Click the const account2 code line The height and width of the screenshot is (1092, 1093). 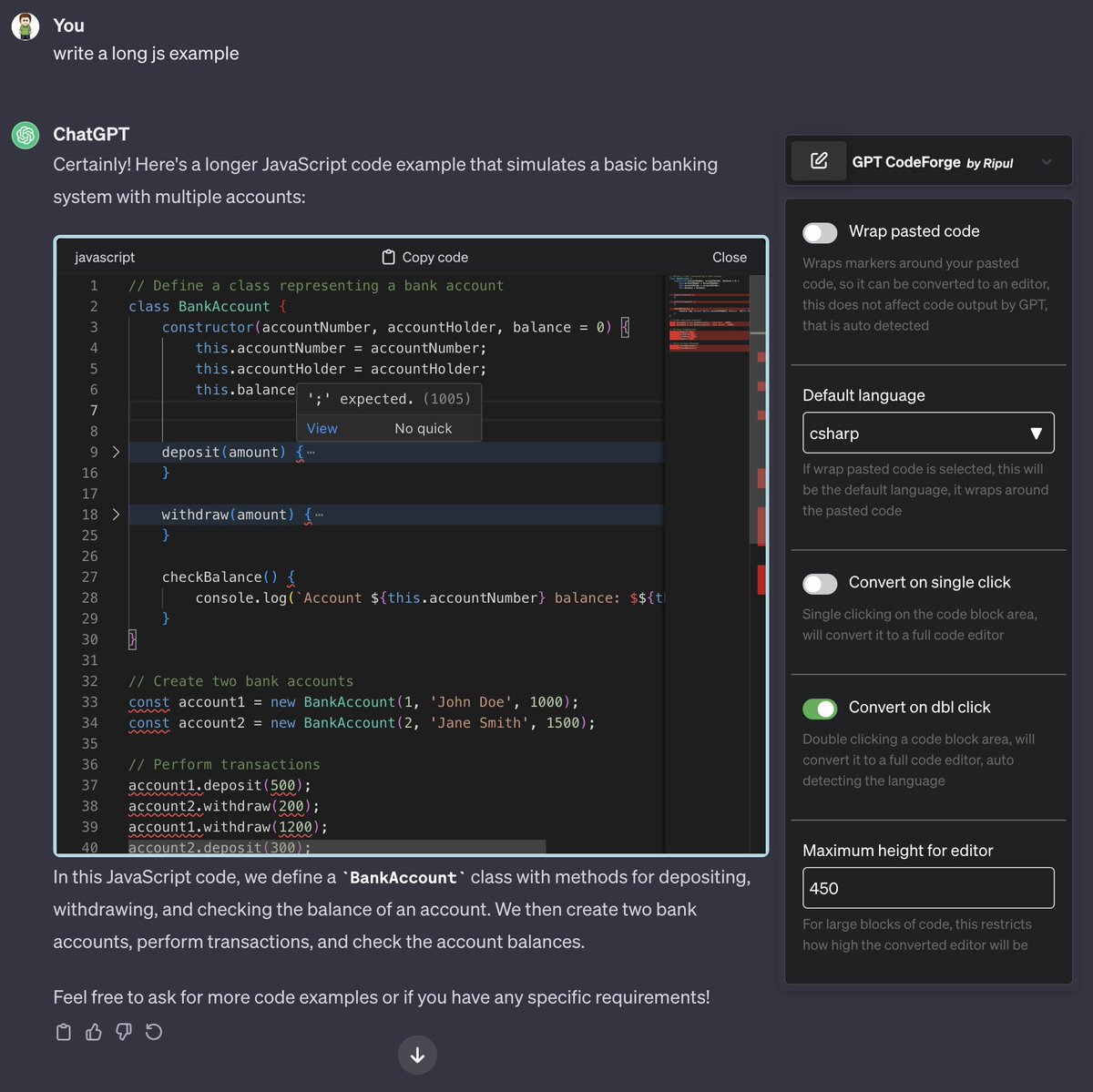(362, 723)
